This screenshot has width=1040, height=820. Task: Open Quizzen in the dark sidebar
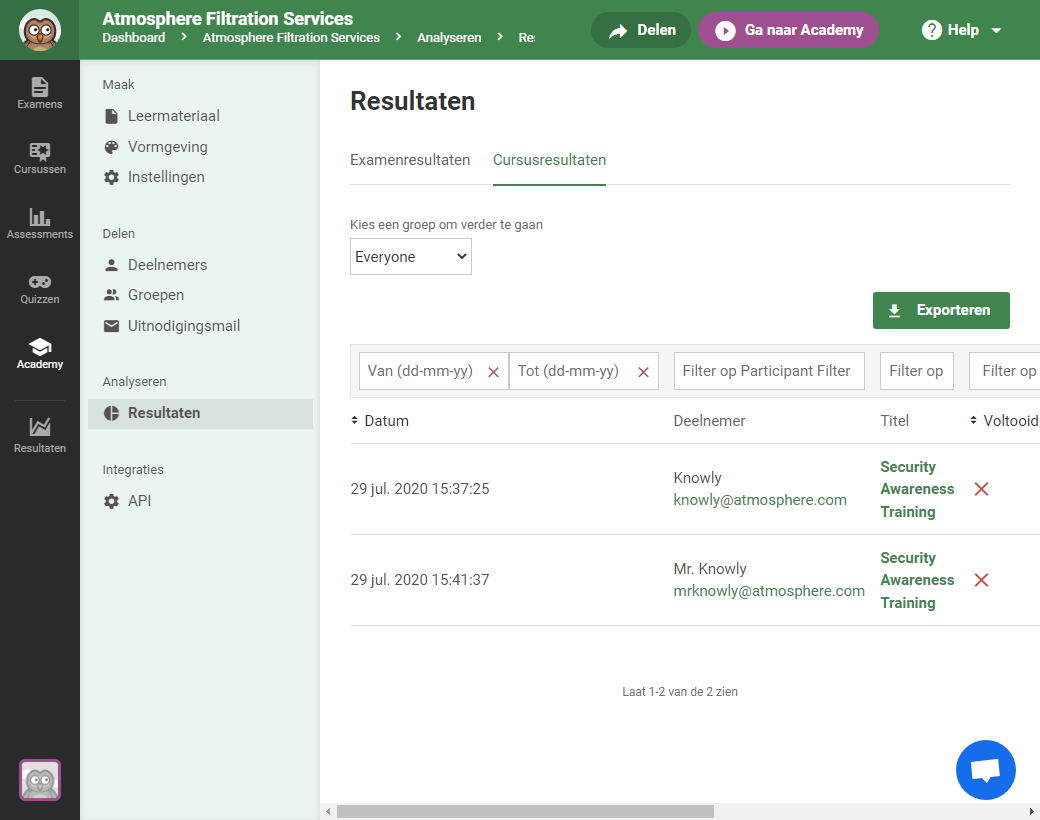tap(40, 288)
